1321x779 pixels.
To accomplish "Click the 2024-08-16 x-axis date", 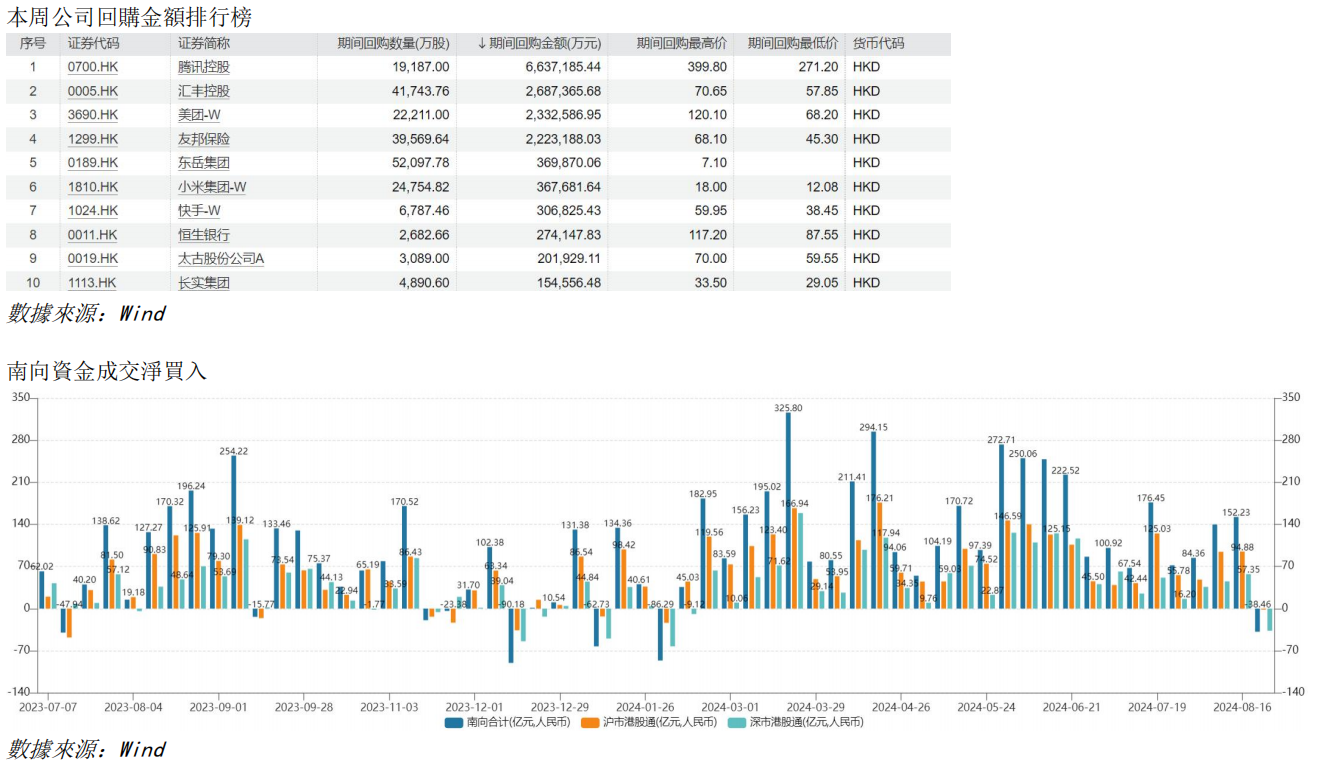I will [1243, 706].
